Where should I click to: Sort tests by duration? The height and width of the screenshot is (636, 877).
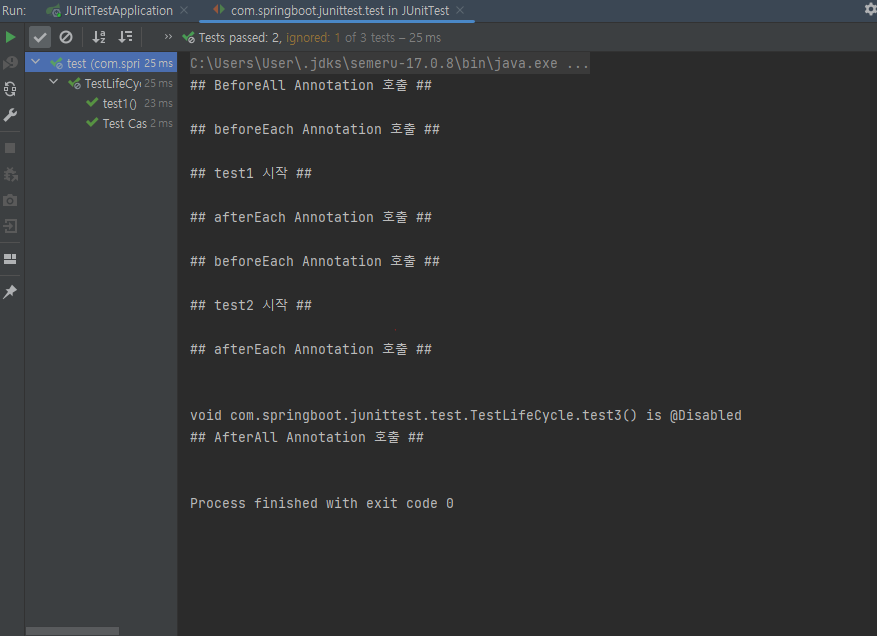click(125, 37)
